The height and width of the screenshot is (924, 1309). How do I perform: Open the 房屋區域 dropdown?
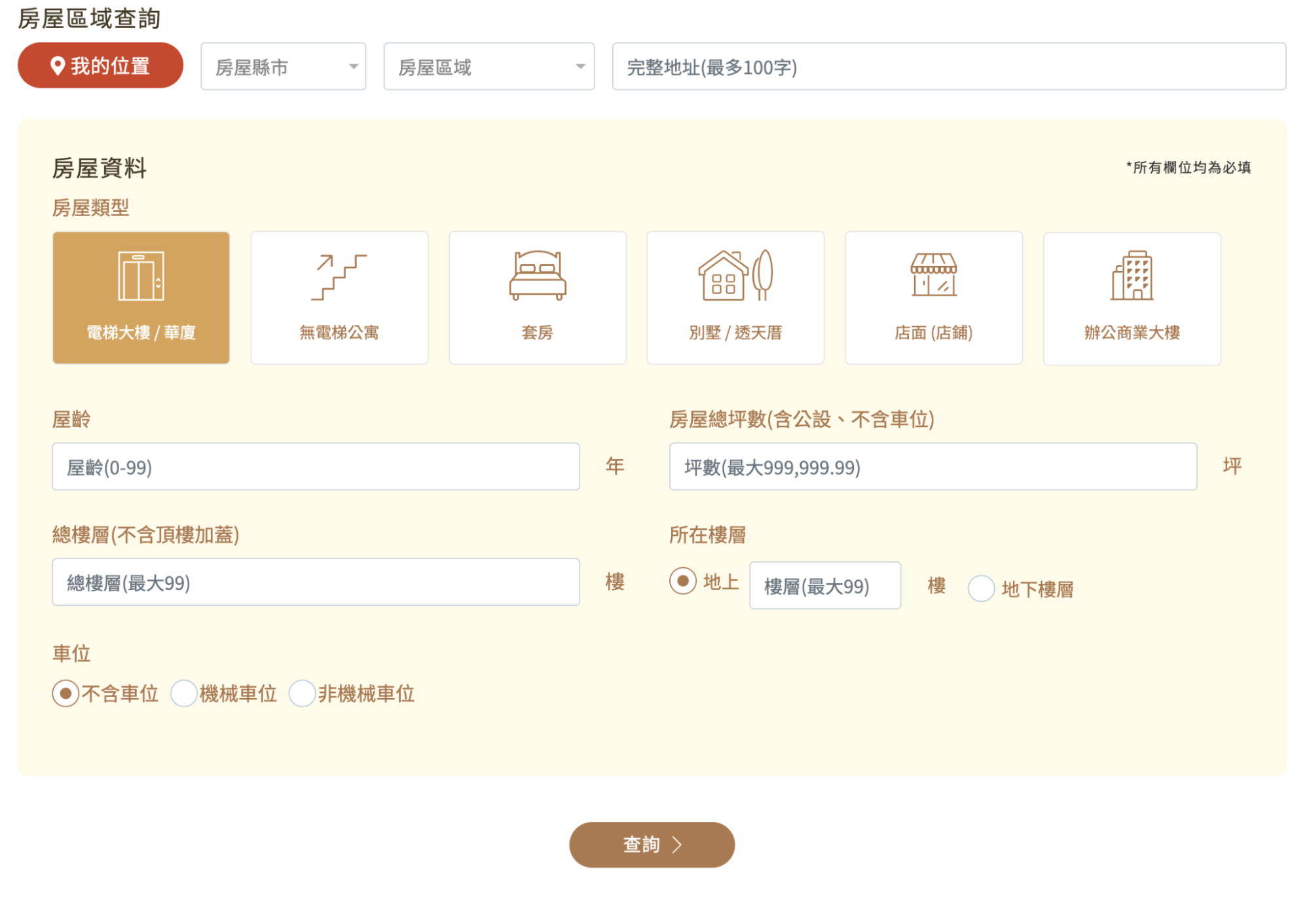pyautogui.click(x=488, y=66)
